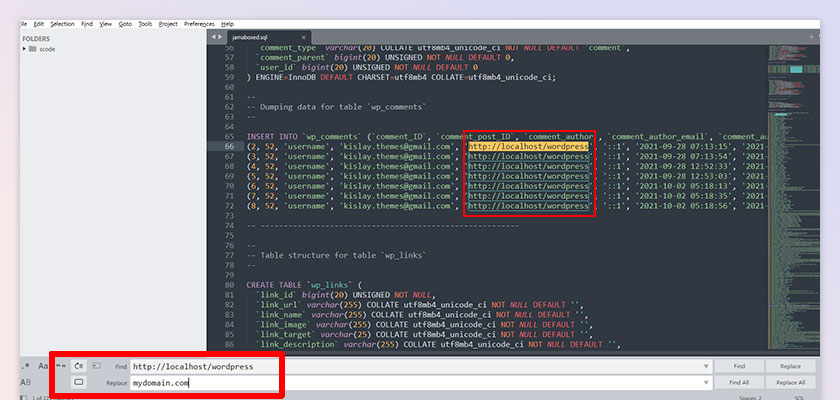840x400 pixels.
Task: Click into the Replace input field
Action: click(x=421, y=383)
